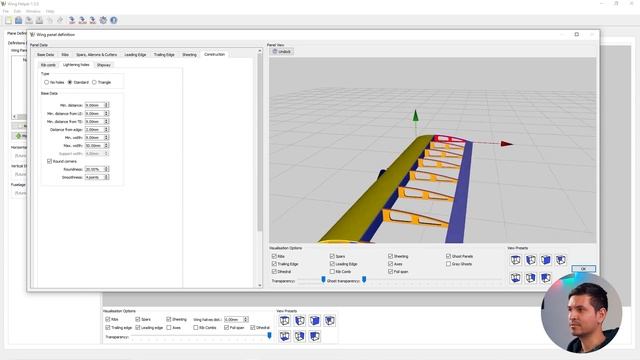640x360 pixels.
Task: Toggle Dihedral checkbox in dialog
Action: tap(274, 271)
